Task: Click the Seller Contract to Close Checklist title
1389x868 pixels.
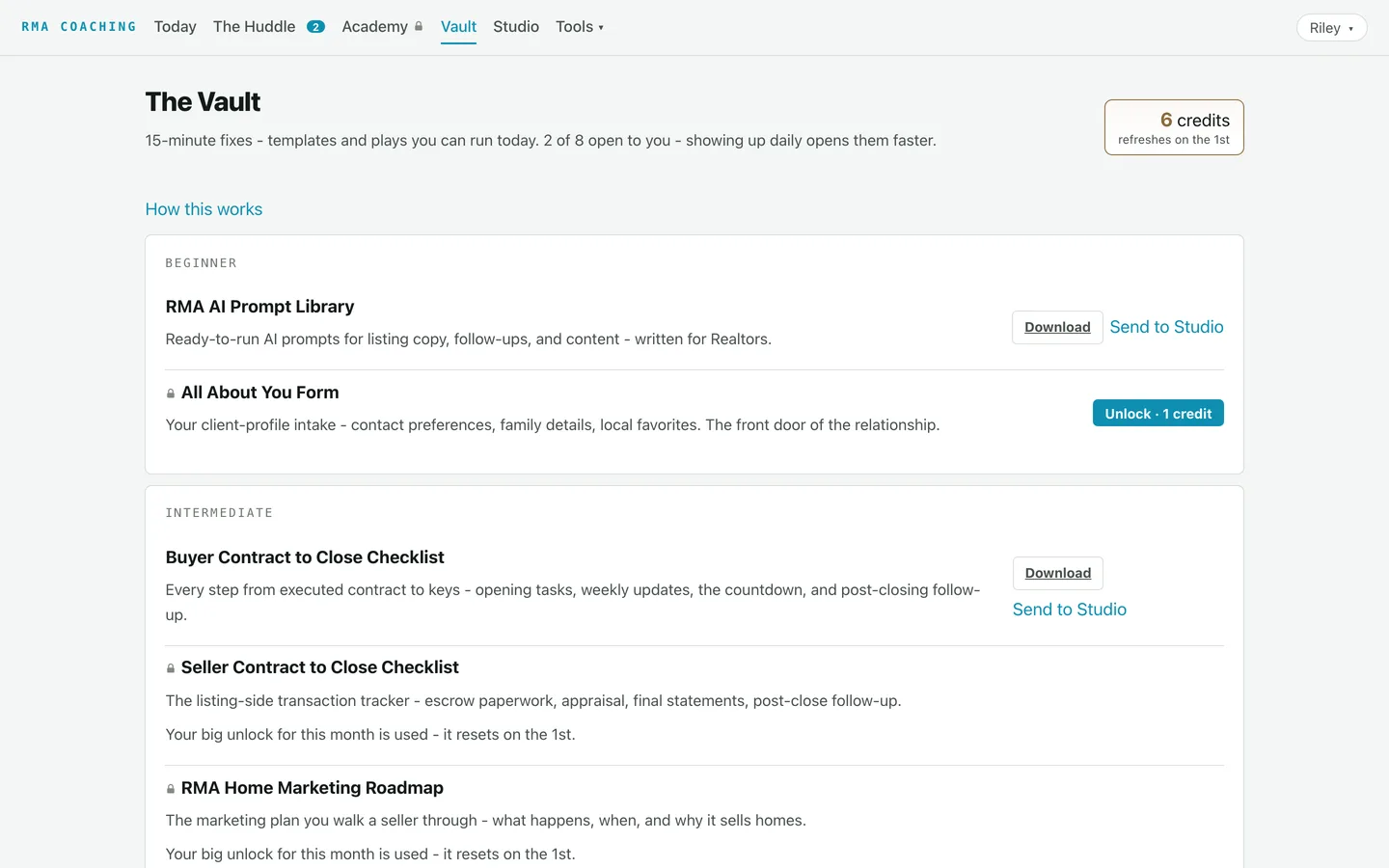Action: pyautogui.click(x=320, y=667)
